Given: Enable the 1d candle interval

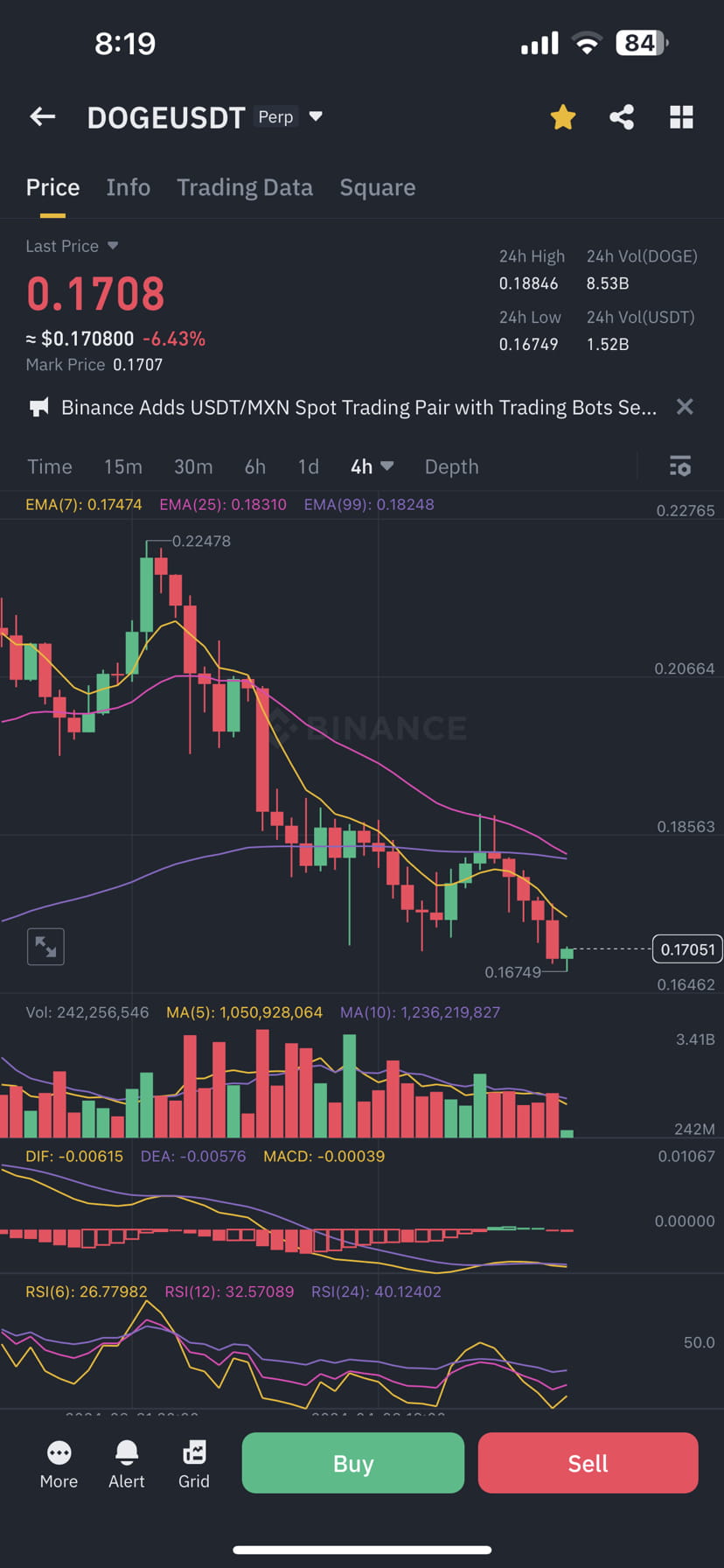Looking at the screenshot, I should point(308,466).
